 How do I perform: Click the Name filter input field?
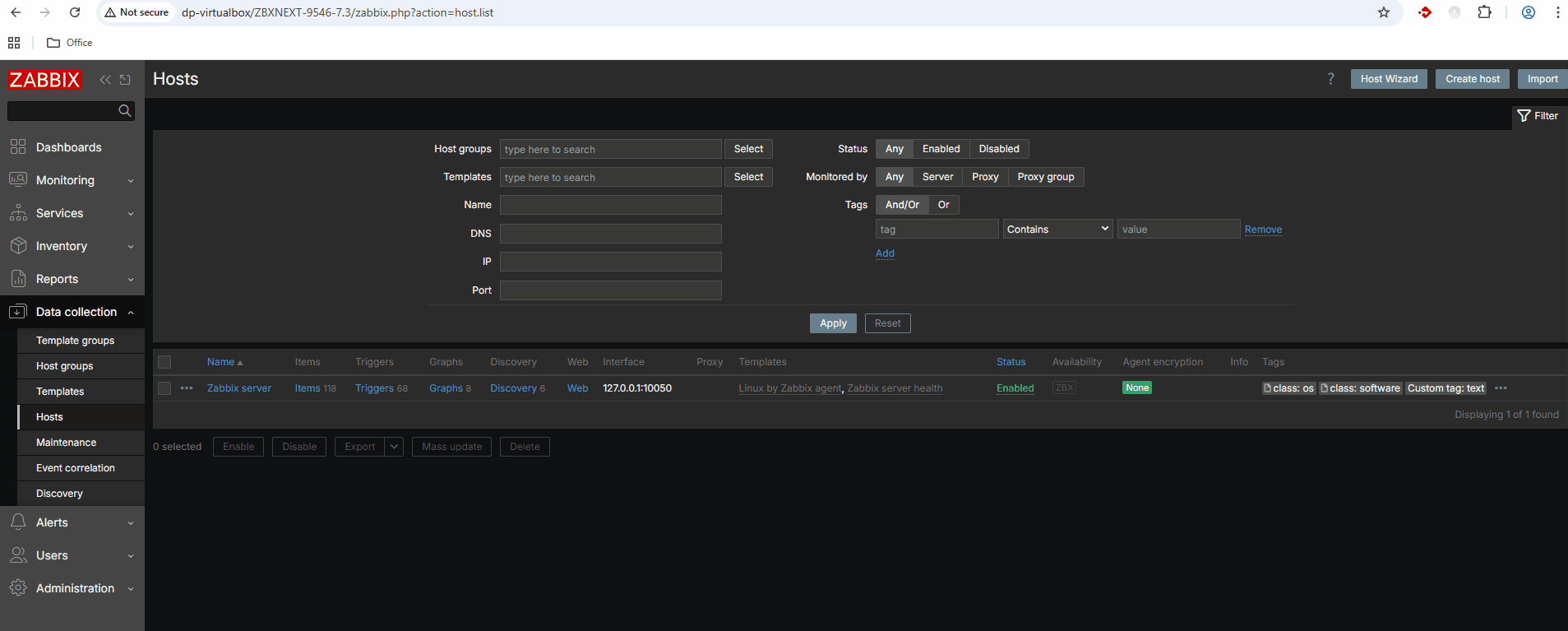pos(610,205)
